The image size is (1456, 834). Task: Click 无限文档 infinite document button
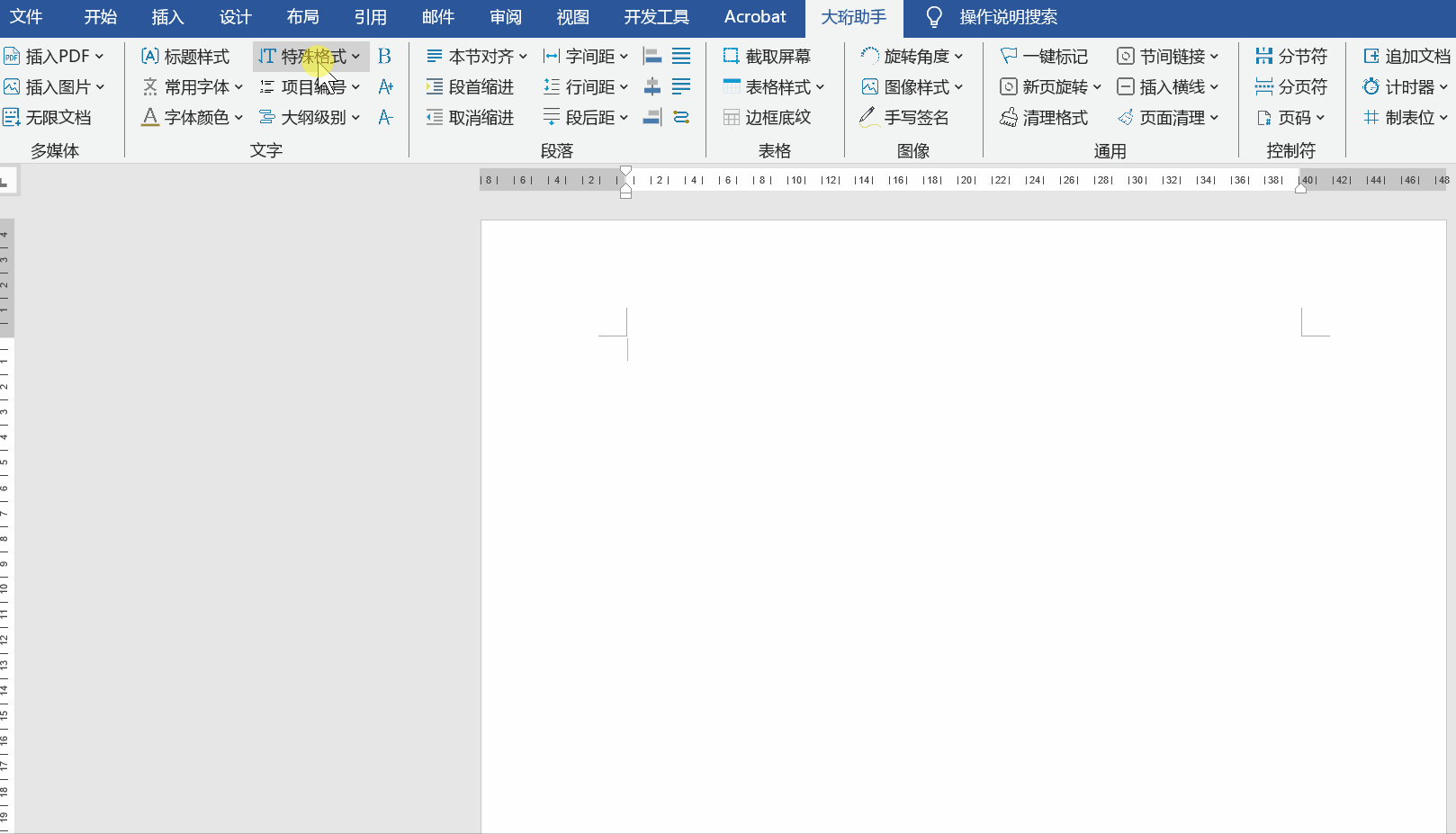tap(48, 118)
